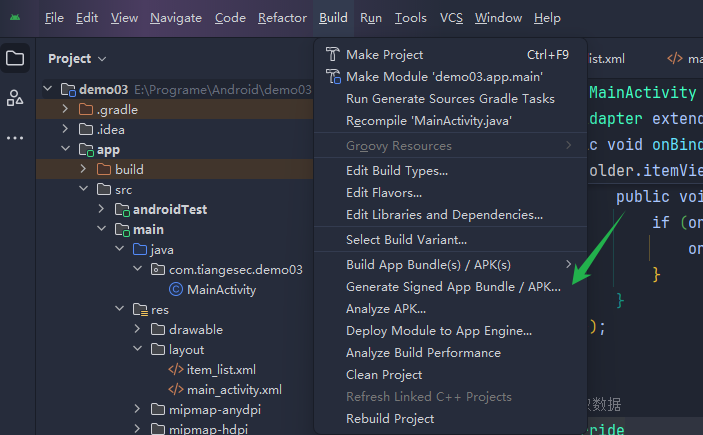703x435 pixels.
Task: Click the src folder icon
Action: (x=104, y=190)
